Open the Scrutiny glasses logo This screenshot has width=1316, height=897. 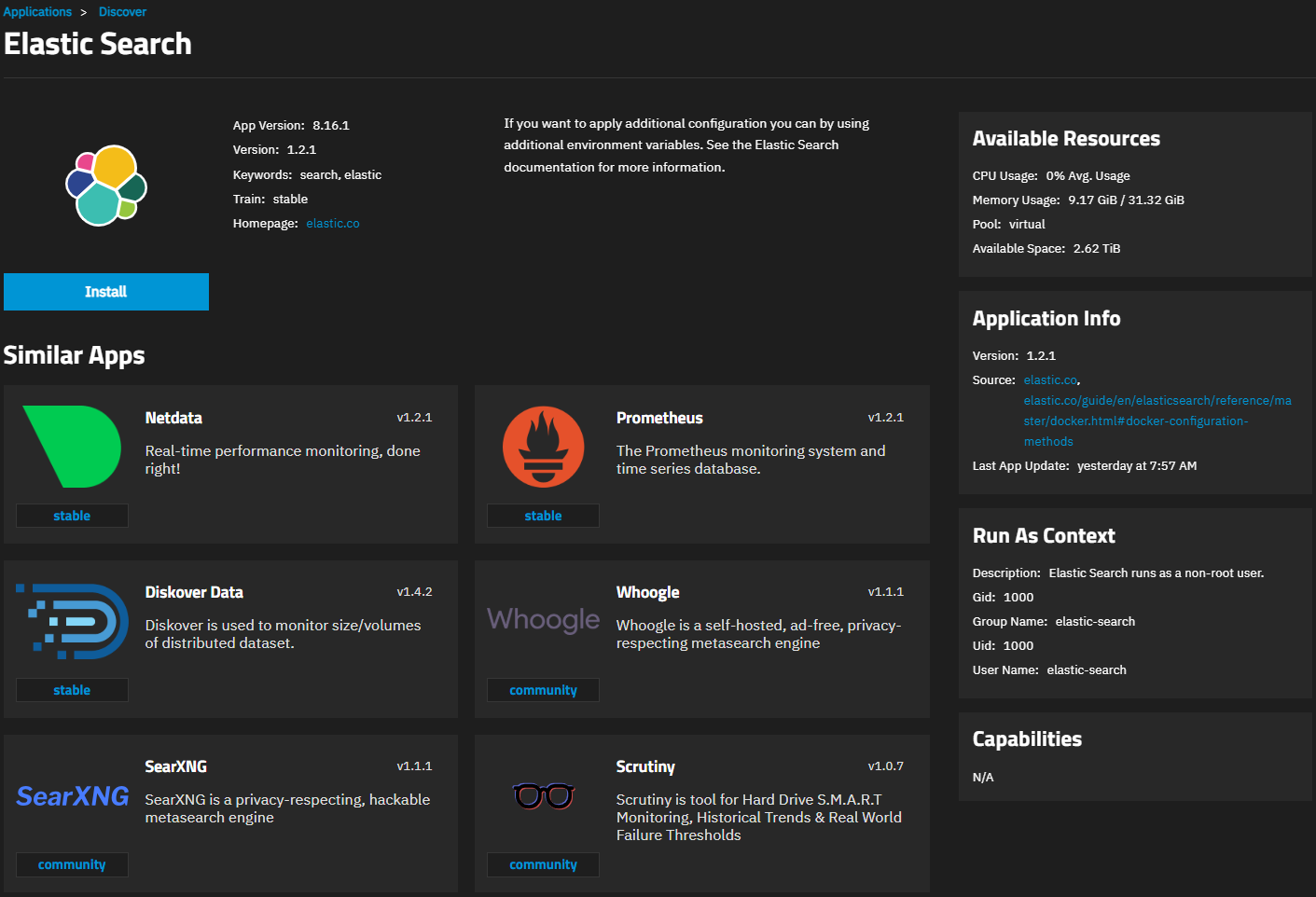543,795
